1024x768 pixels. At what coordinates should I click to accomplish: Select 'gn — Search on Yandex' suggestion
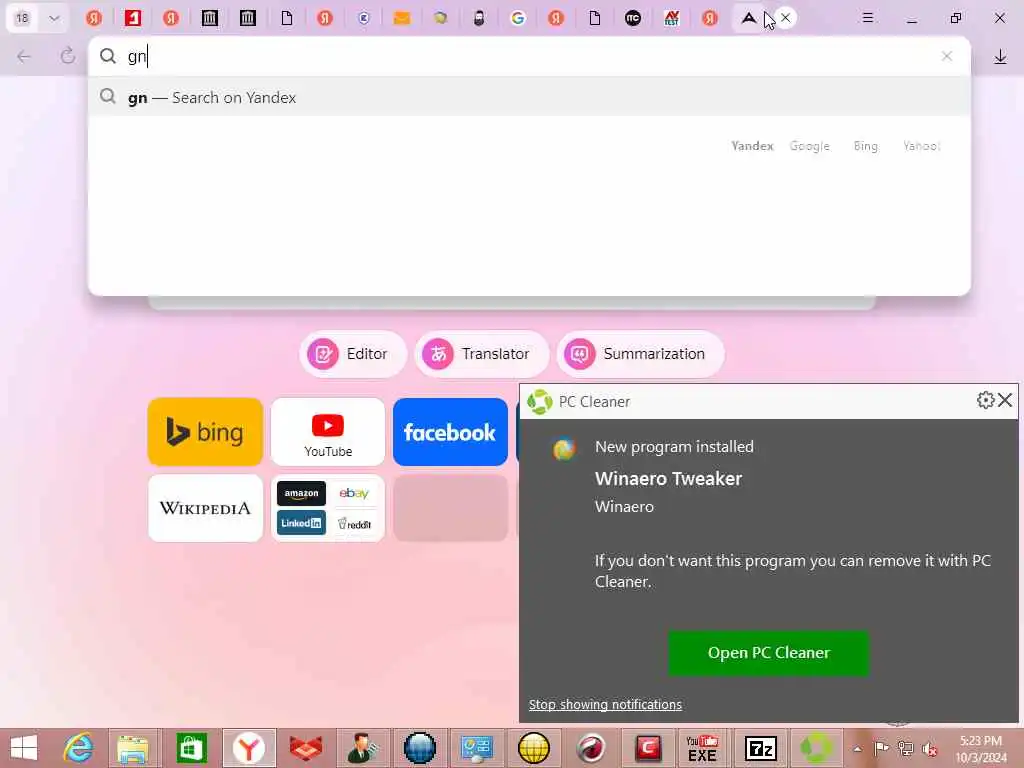click(x=529, y=97)
